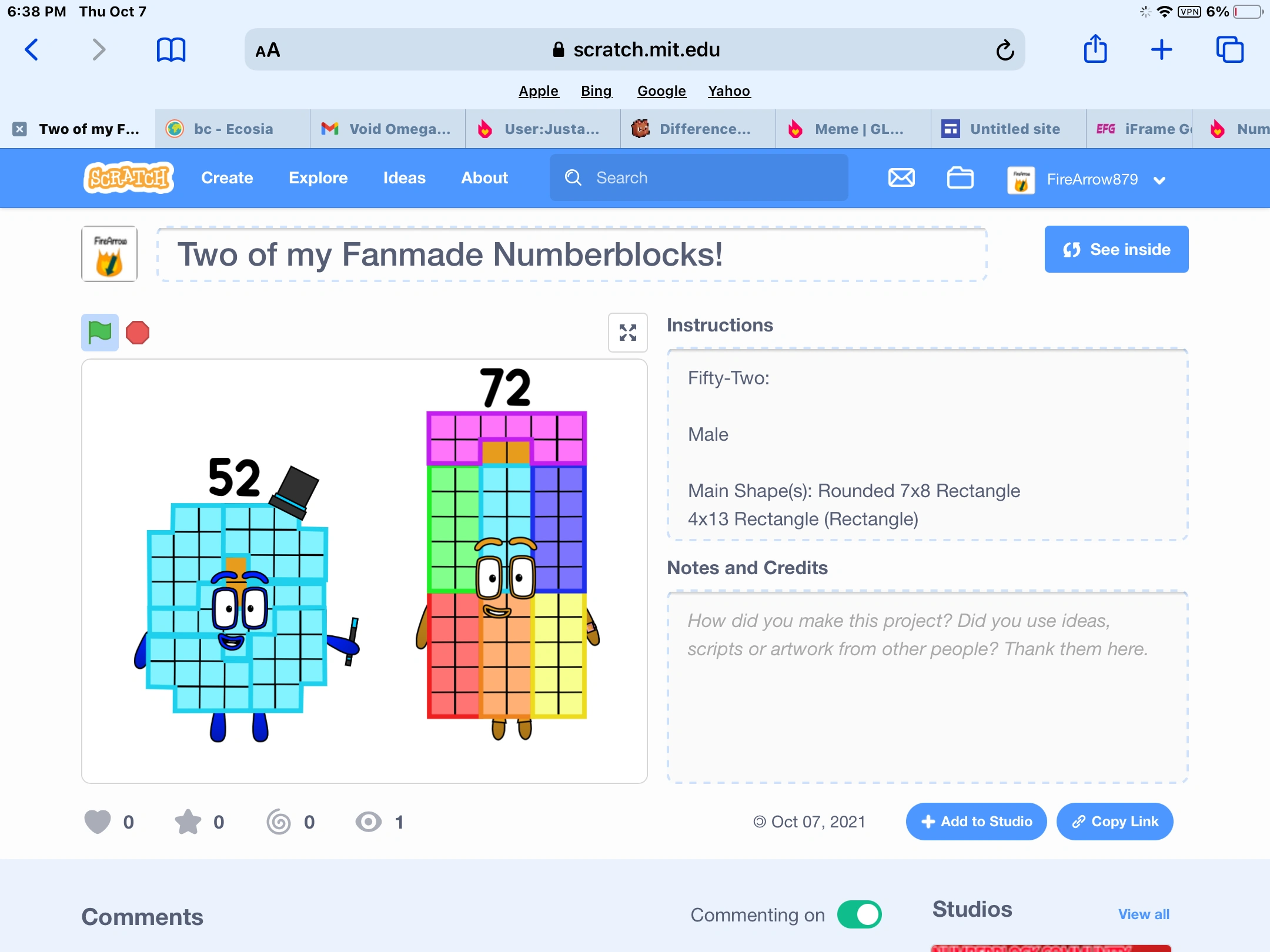Image resolution: width=1270 pixels, height=952 pixels.
Task: Switch to the bc - Ecosia tab
Action: pyautogui.click(x=232, y=129)
